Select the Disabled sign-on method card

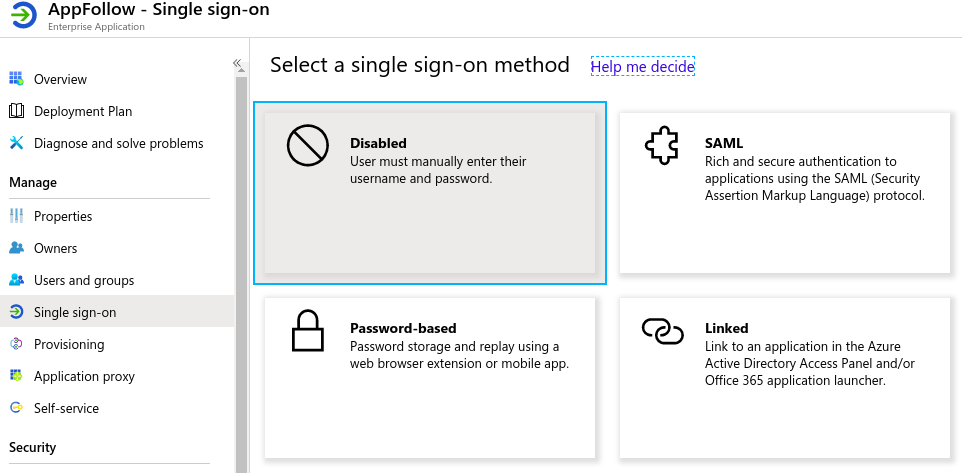pyautogui.click(x=429, y=193)
